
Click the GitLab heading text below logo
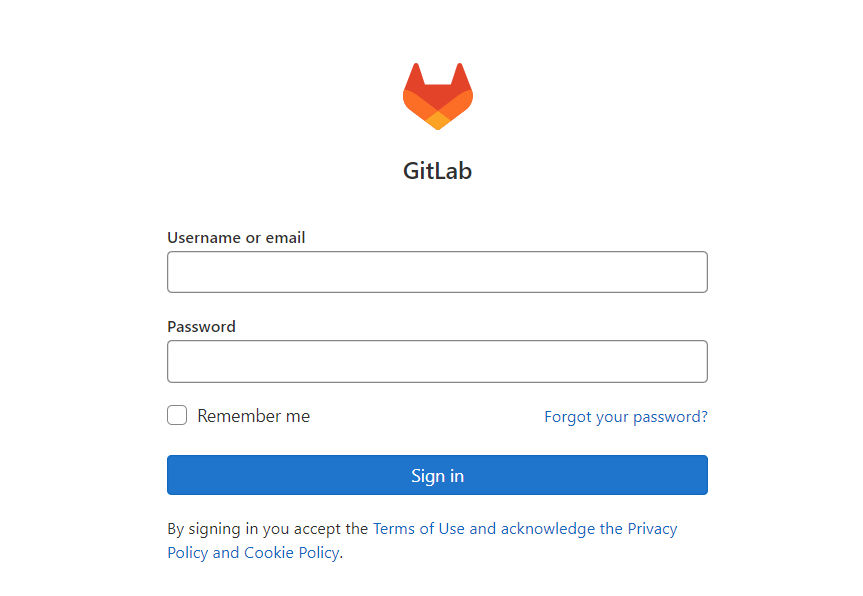(x=438, y=171)
